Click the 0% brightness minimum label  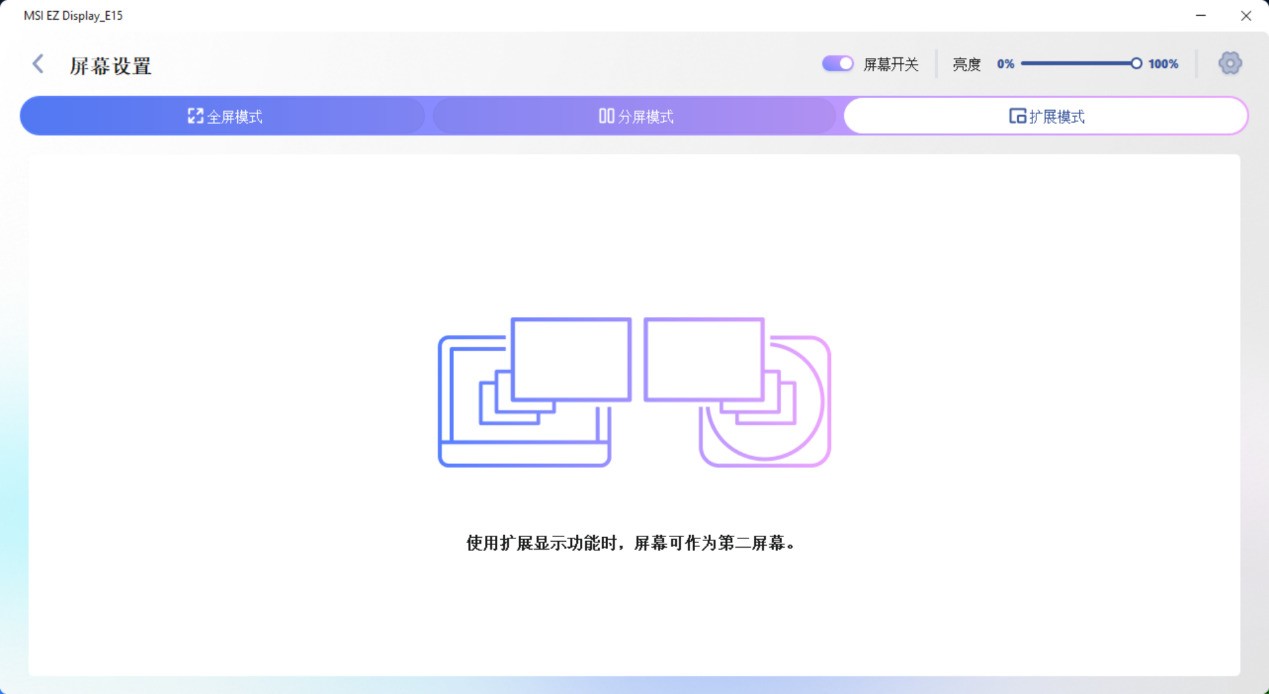[1005, 64]
